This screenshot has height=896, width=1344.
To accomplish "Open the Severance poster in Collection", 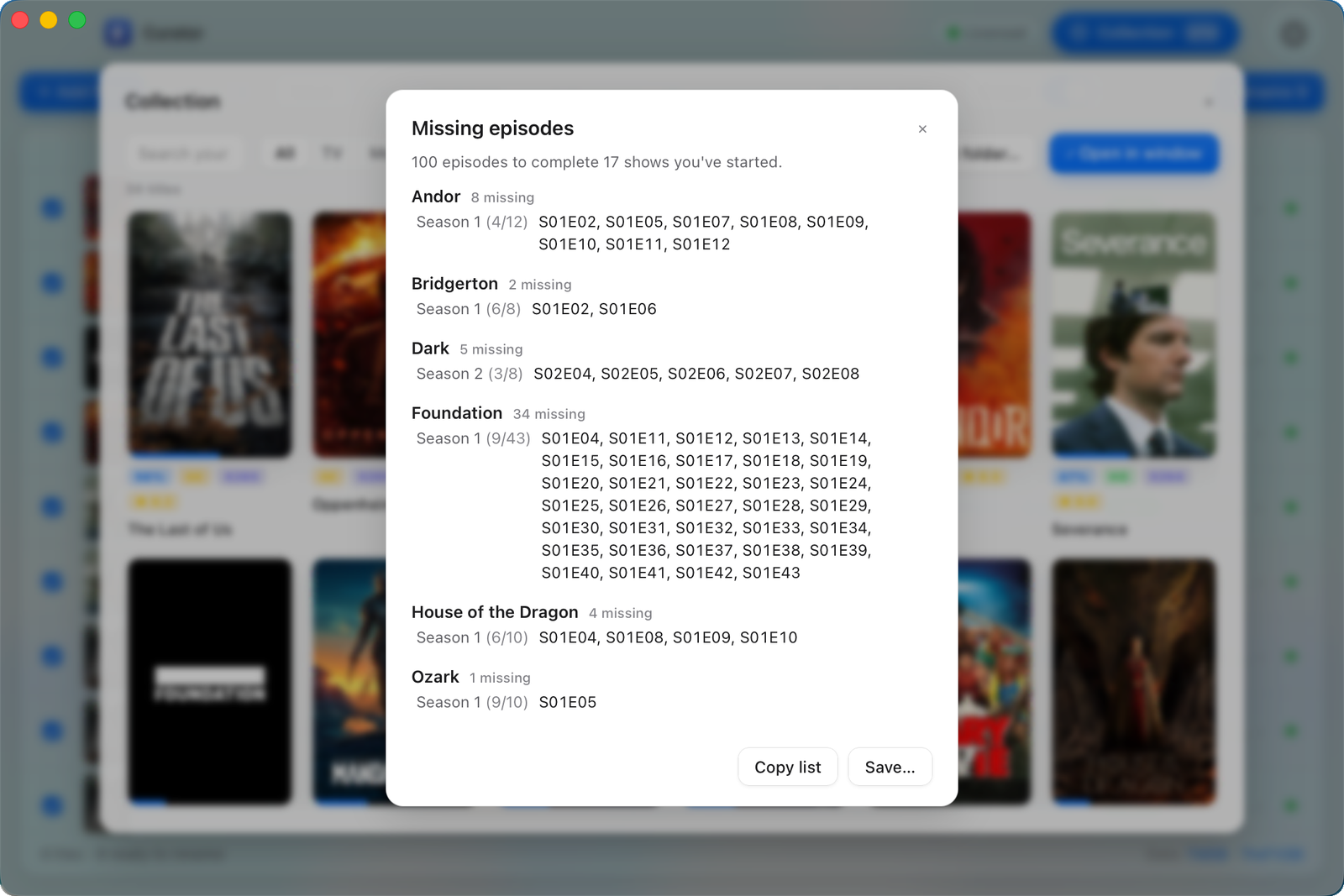I will pyautogui.click(x=1134, y=335).
